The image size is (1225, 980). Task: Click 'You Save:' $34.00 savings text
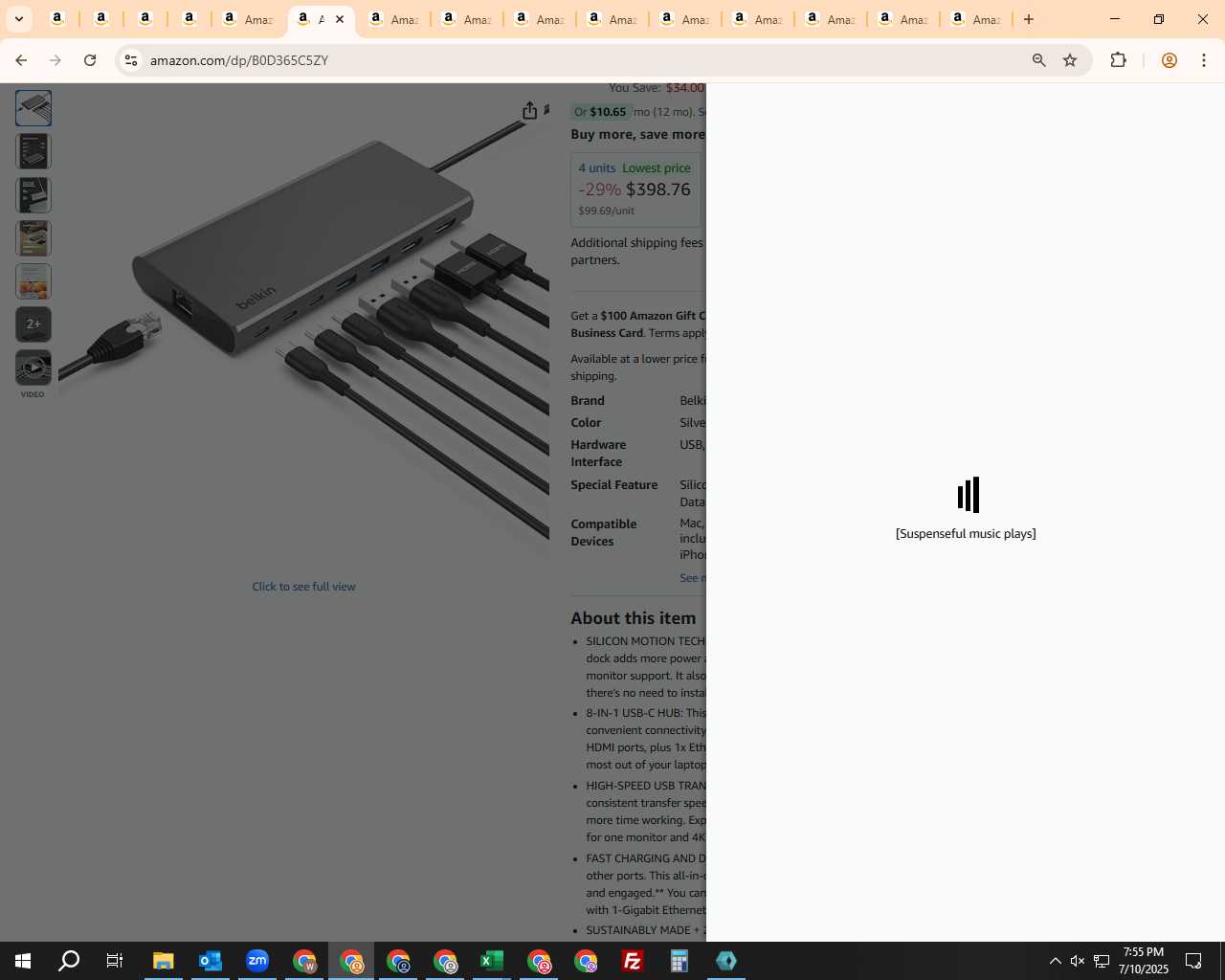(657, 88)
